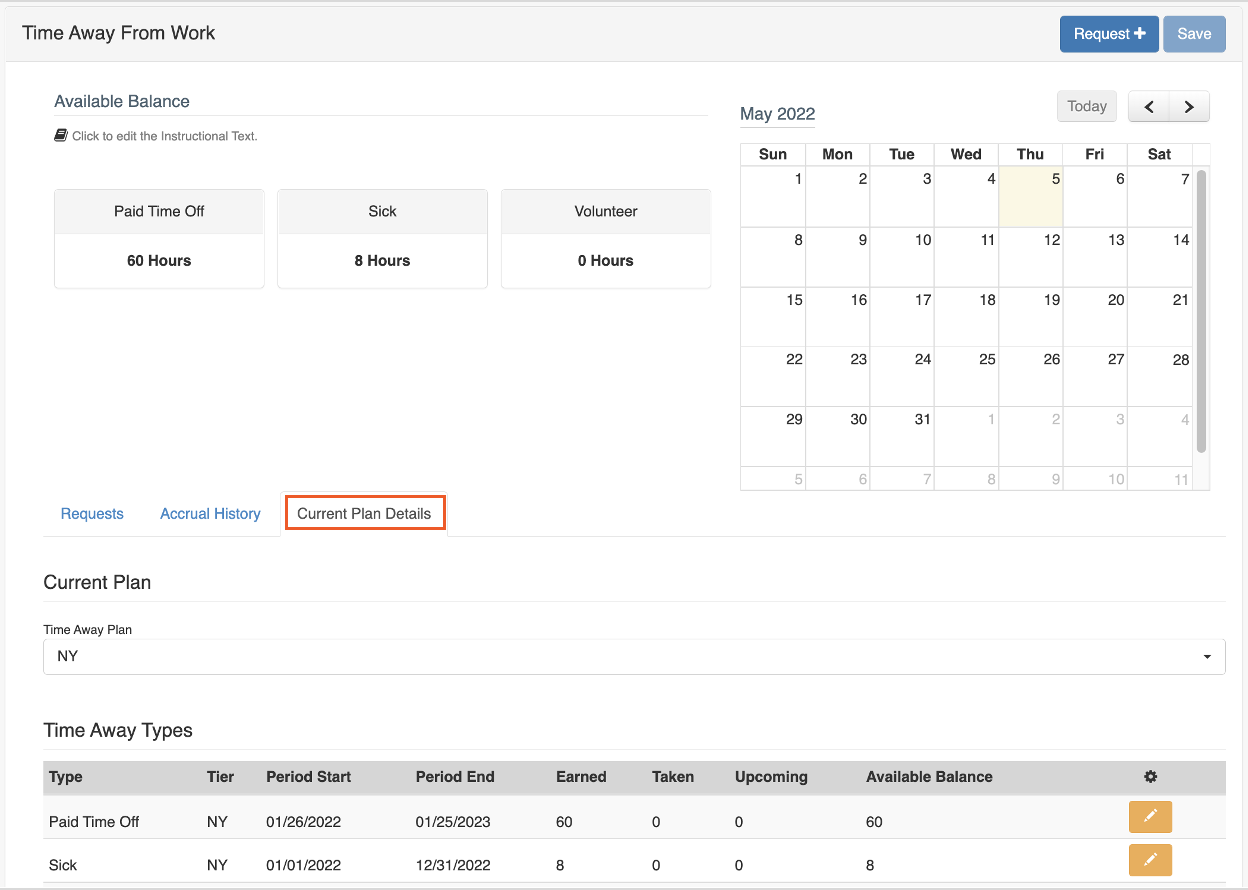Select May 18 on the calendar
1248x890 pixels.
[x=966, y=317]
